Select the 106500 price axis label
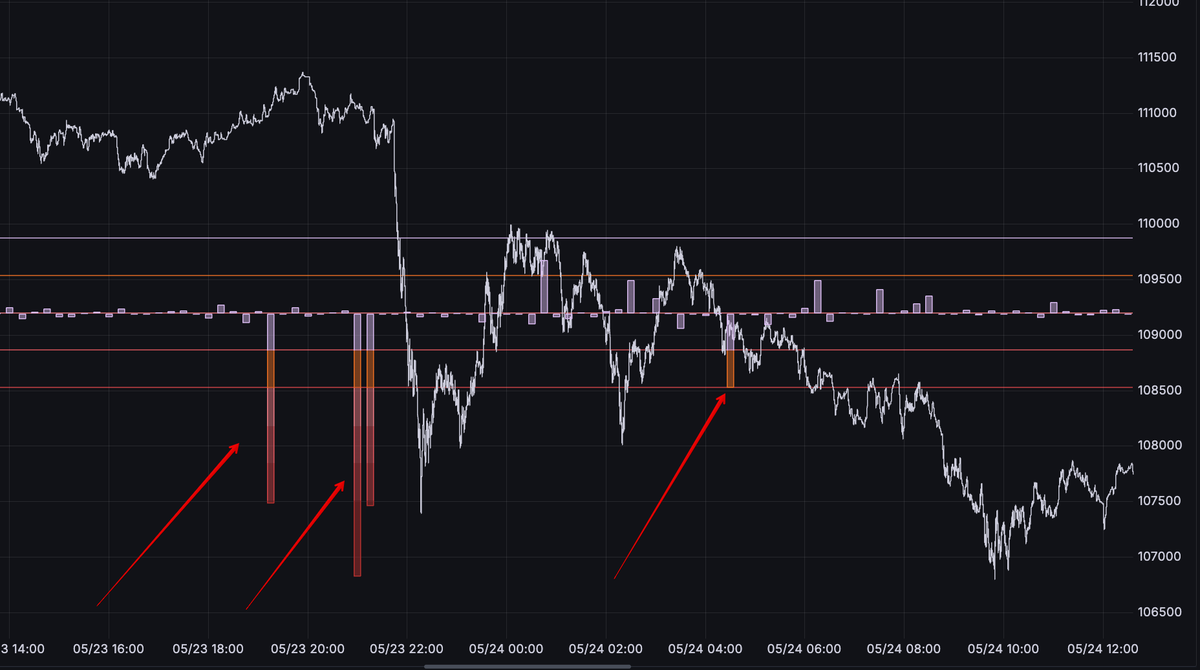1200x670 pixels. pos(1157,612)
